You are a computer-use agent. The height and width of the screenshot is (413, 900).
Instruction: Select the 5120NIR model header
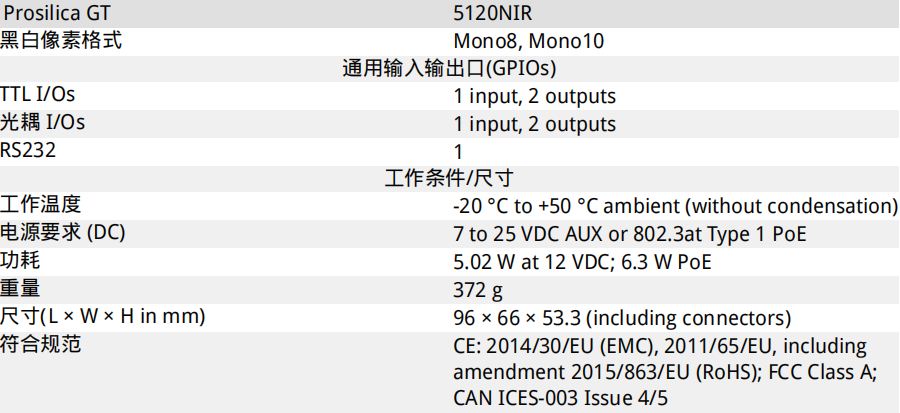point(488,13)
